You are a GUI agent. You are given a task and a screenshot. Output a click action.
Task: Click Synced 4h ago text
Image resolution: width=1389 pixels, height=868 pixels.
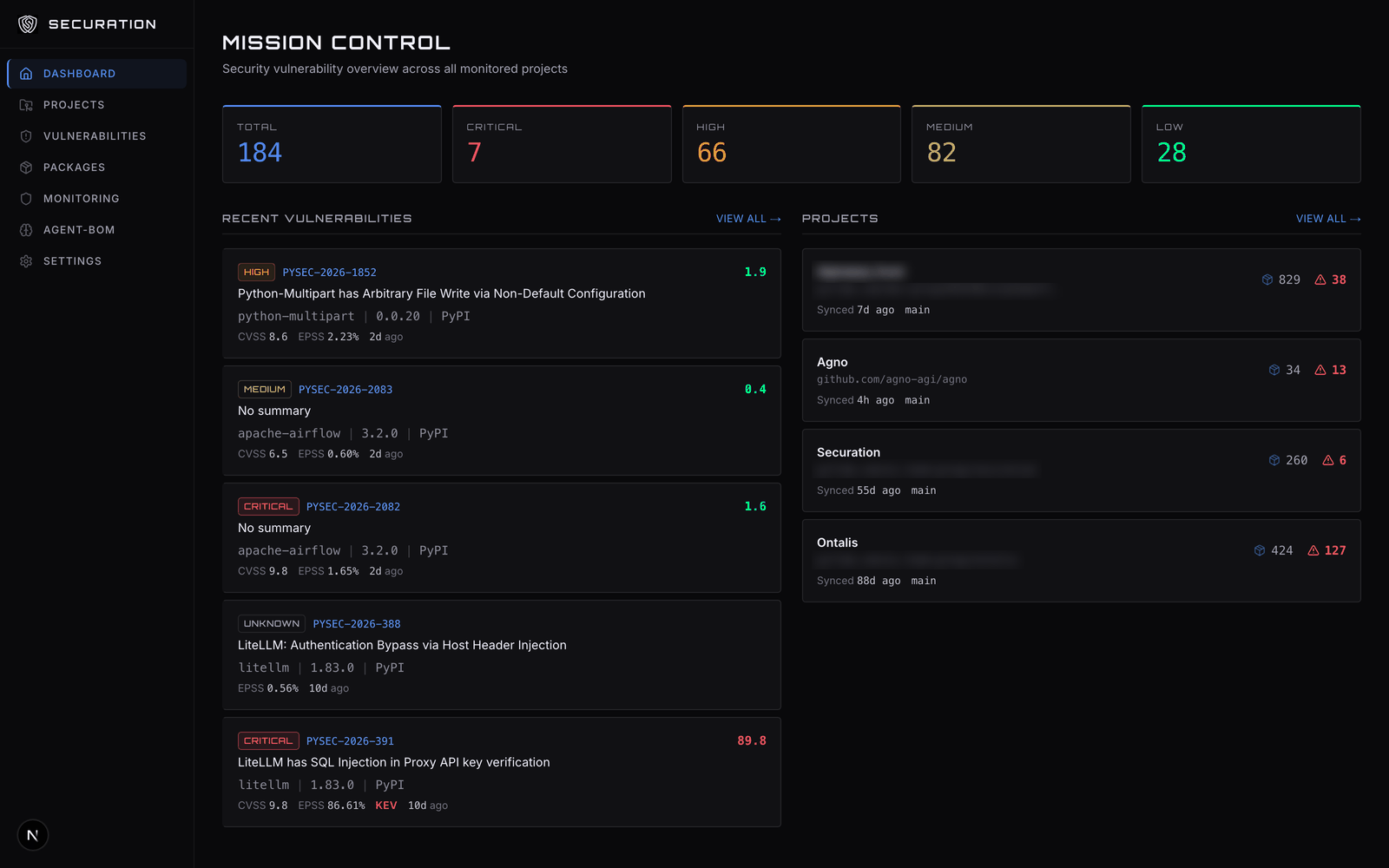(855, 400)
